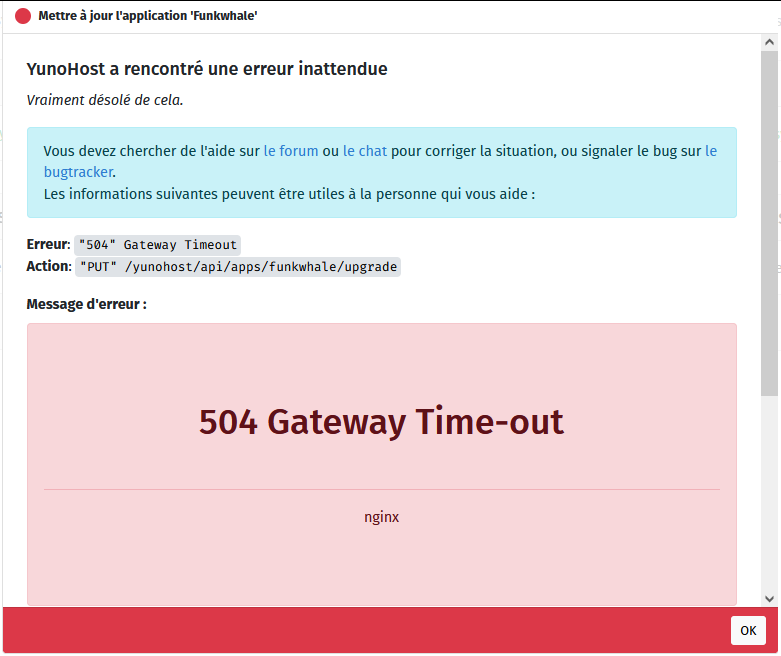
Task: Click the 'Action:' label
Action: tap(49, 266)
